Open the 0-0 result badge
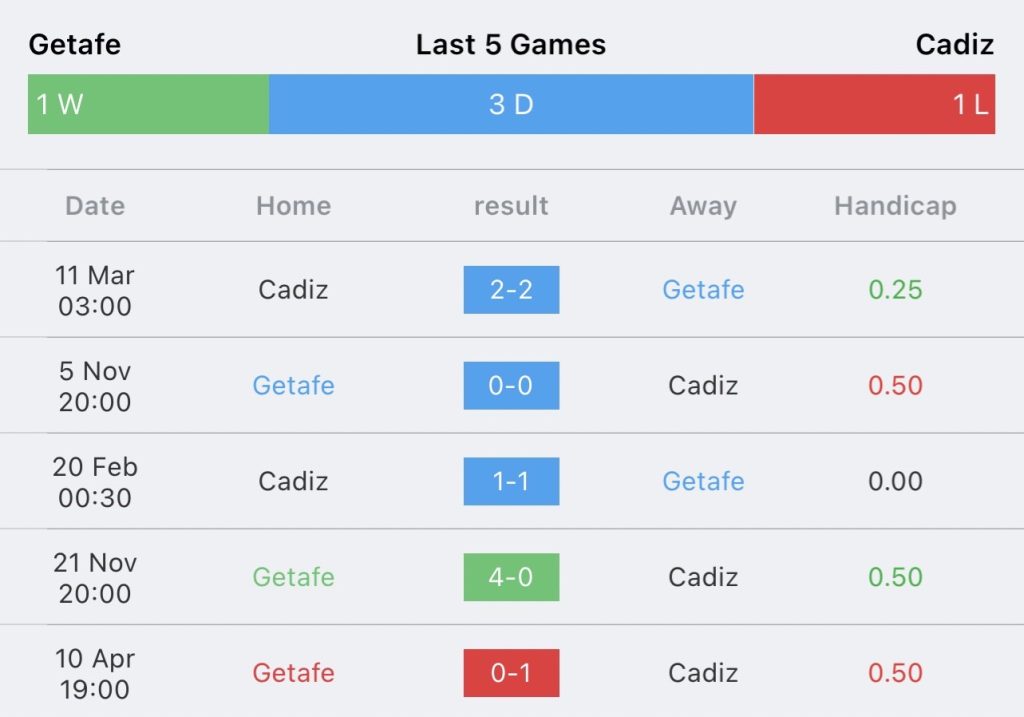Viewport: 1024px width, 717px height. [511, 385]
